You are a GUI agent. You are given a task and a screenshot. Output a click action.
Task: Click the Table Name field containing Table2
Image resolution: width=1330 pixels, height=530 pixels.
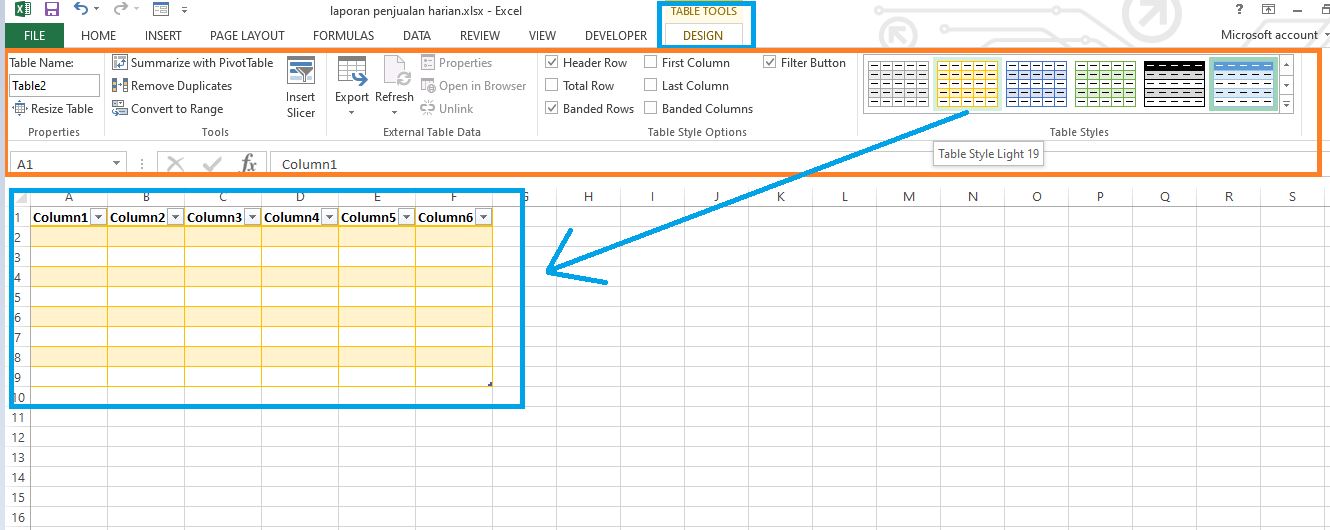[x=55, y=86]
